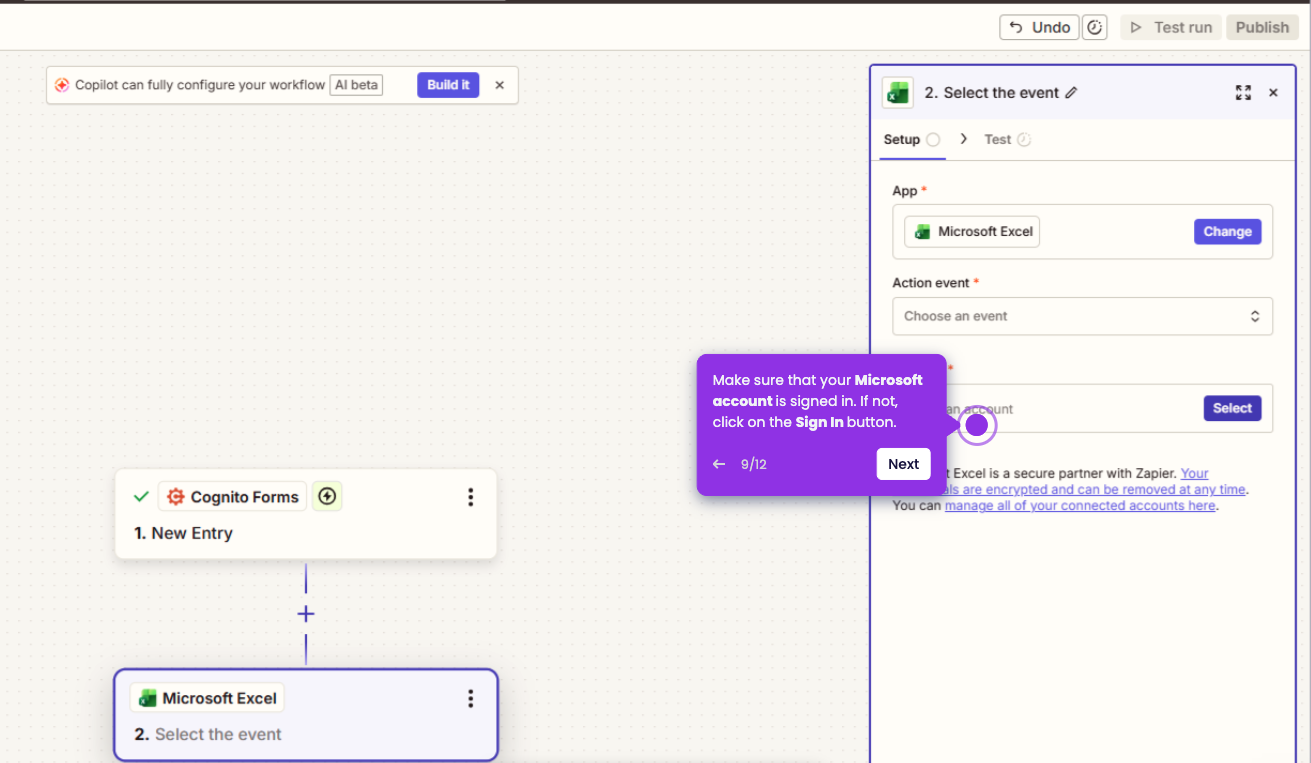Click the Microsoft Excel chip on step 2
Image resolution: width=1311 pixels, height=763 pixels.
[x=208, y=698]
